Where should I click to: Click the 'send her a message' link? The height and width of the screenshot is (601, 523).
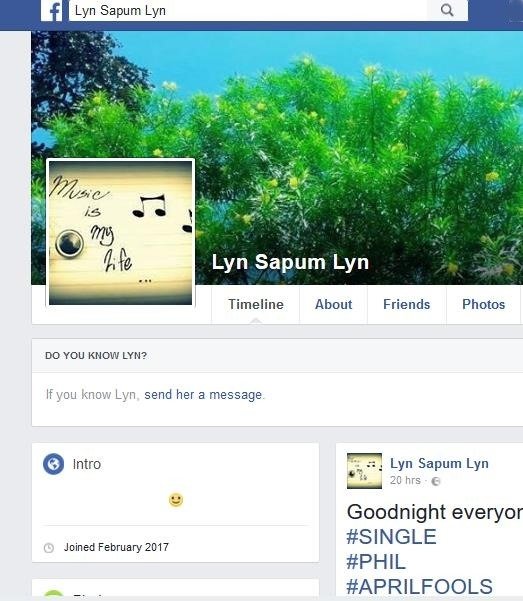click(x=203, y=394)
